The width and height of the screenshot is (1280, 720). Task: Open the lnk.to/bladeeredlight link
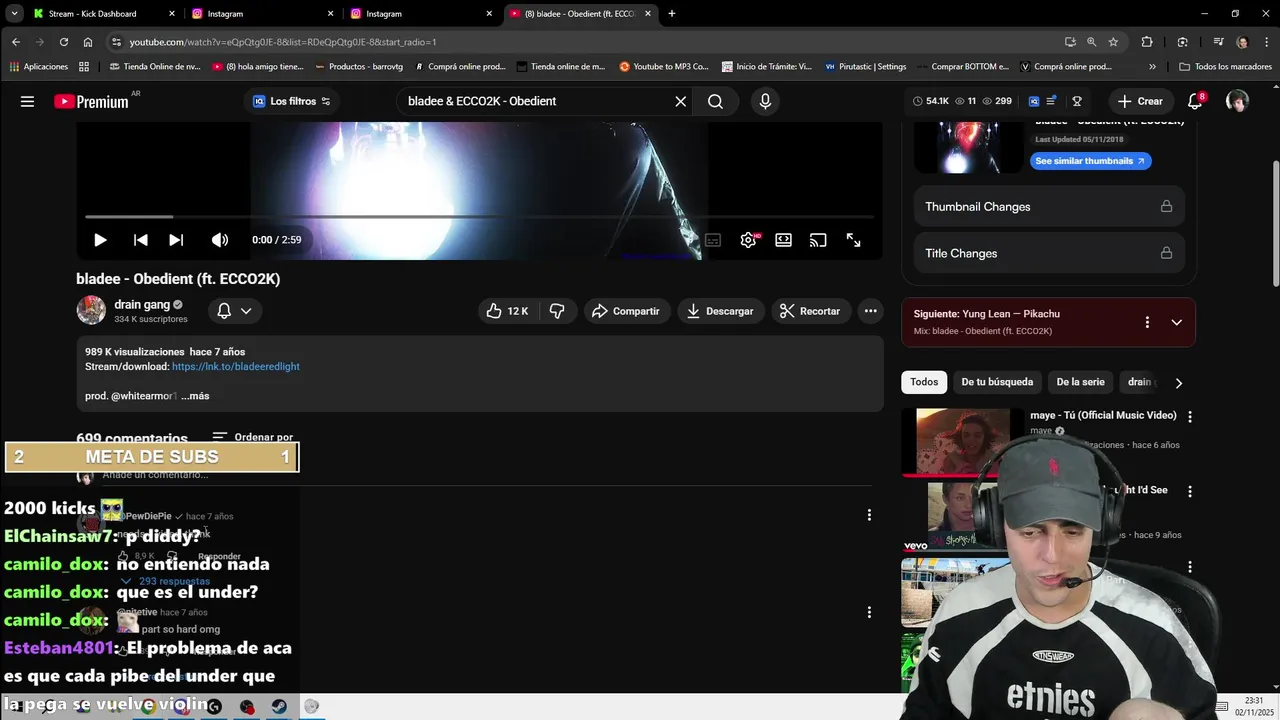tap(236, 367)
